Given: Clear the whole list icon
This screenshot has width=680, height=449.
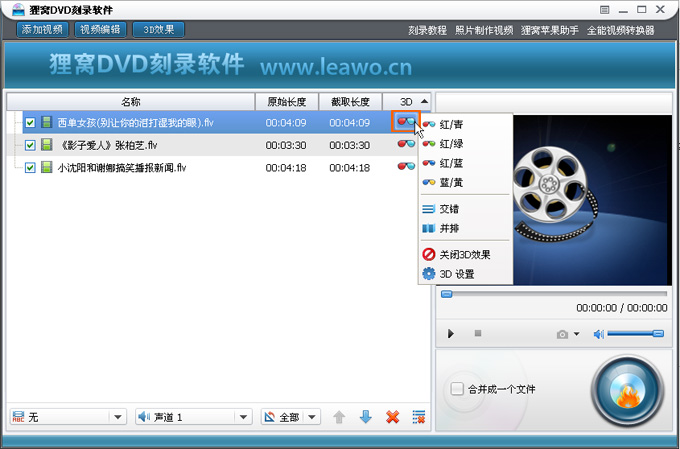Looking at the screenshot, I should pyautogui.click(x=419, y=417).
